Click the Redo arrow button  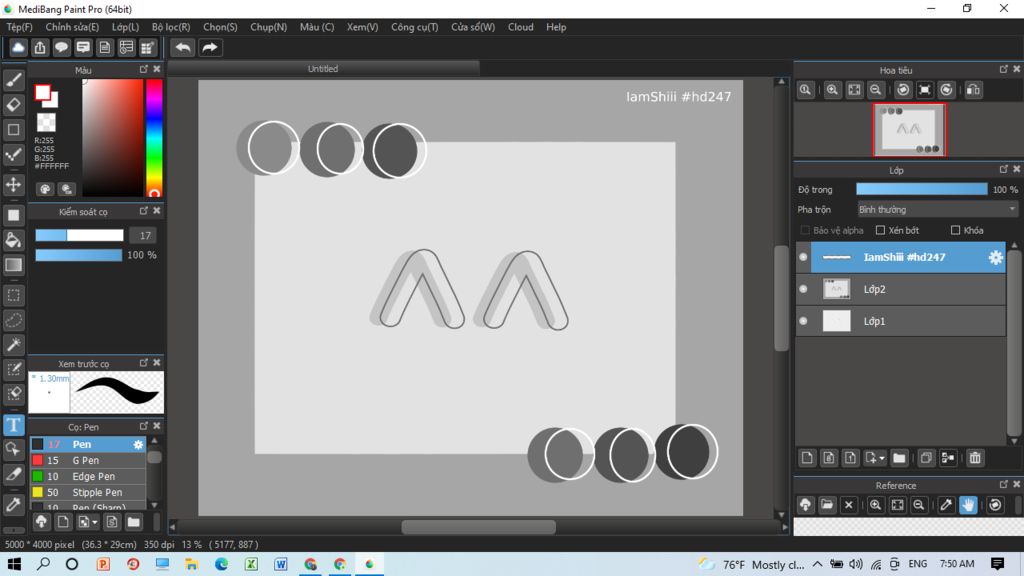[210, 48]
